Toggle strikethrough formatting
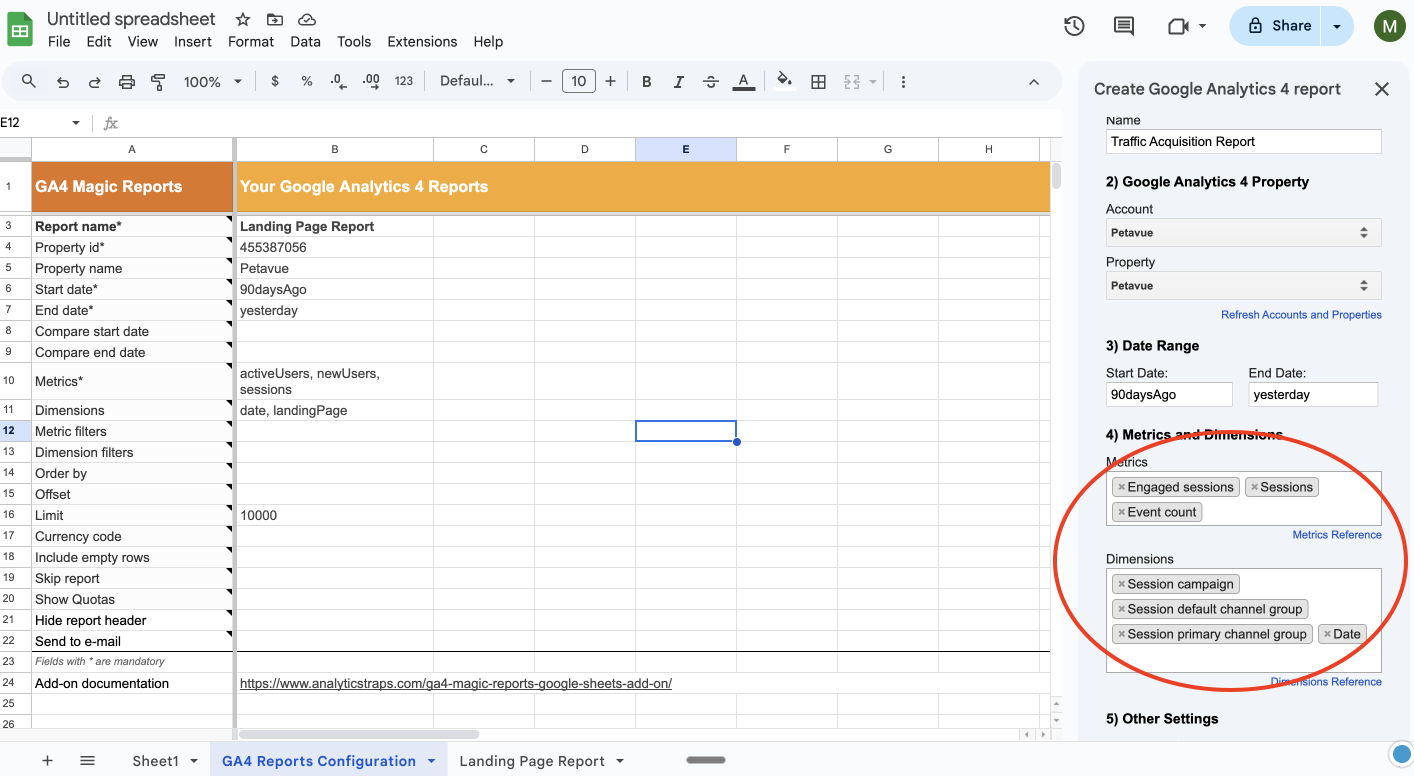The image size is (1414, 776). pos(711,82)
